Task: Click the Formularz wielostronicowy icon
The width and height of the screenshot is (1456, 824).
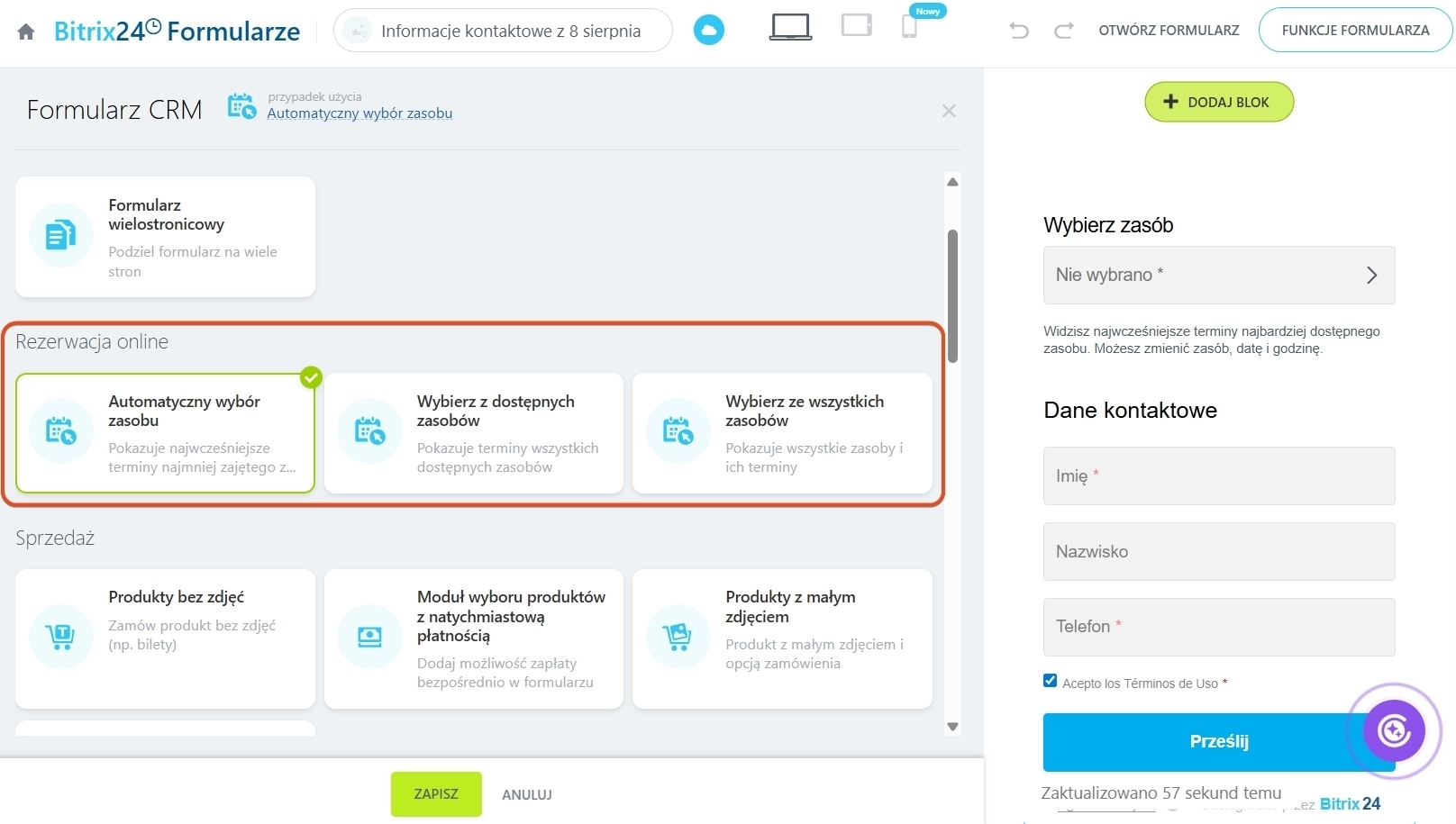Action: (x=61, y=235)
